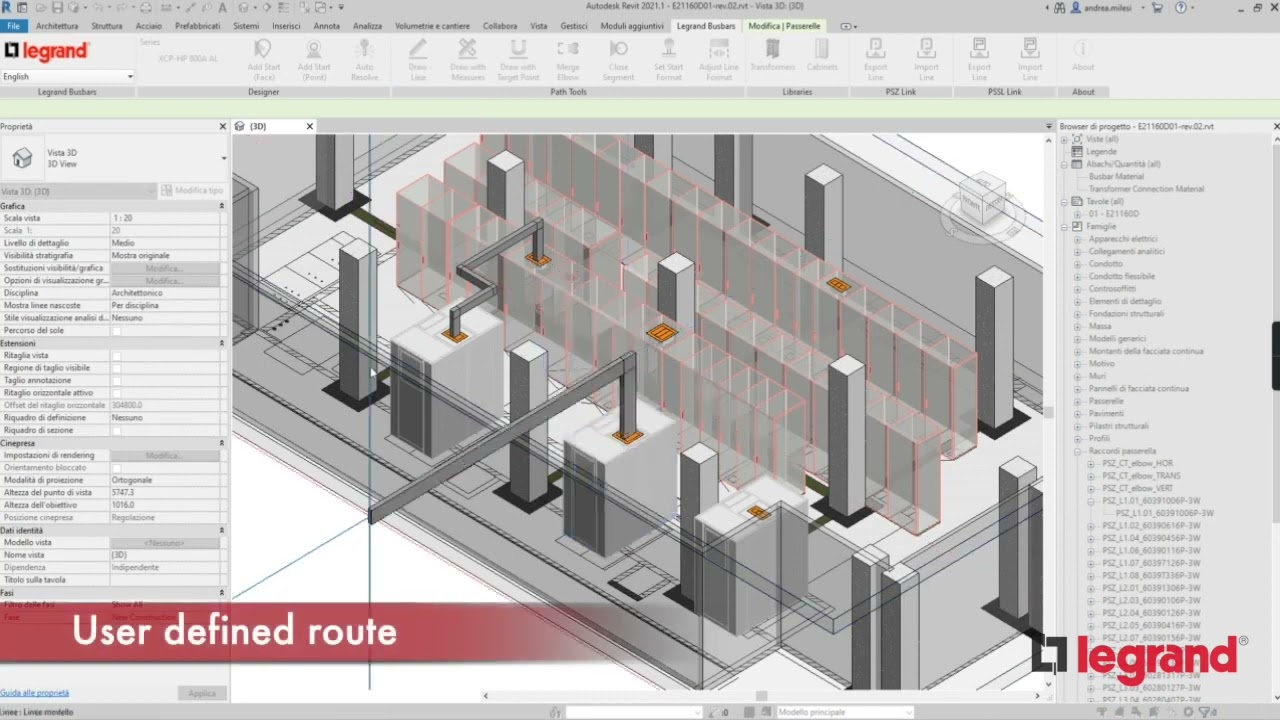Select Draw with Measures tool
1280x720 pixels.
[467, 59]
